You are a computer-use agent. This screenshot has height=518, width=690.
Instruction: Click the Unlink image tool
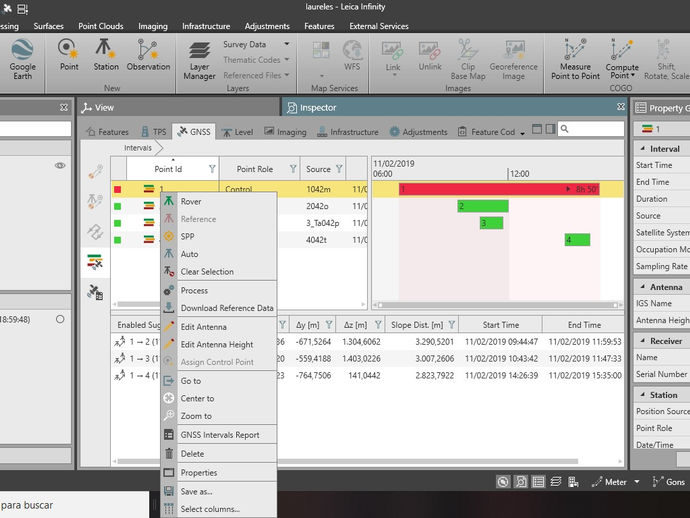(430, 55)
